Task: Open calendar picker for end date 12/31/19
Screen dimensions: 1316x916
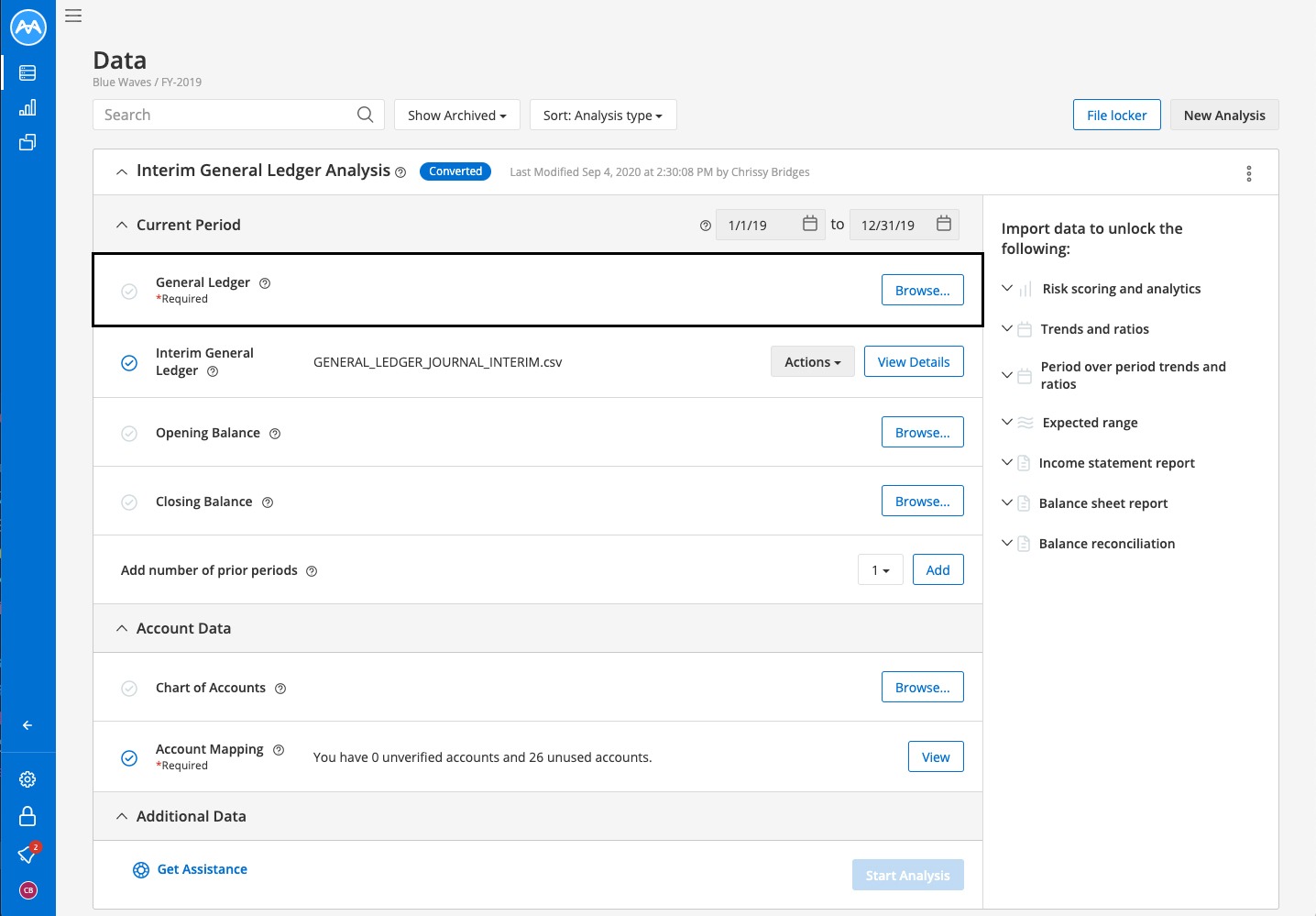Action: [x=944, y=224]
